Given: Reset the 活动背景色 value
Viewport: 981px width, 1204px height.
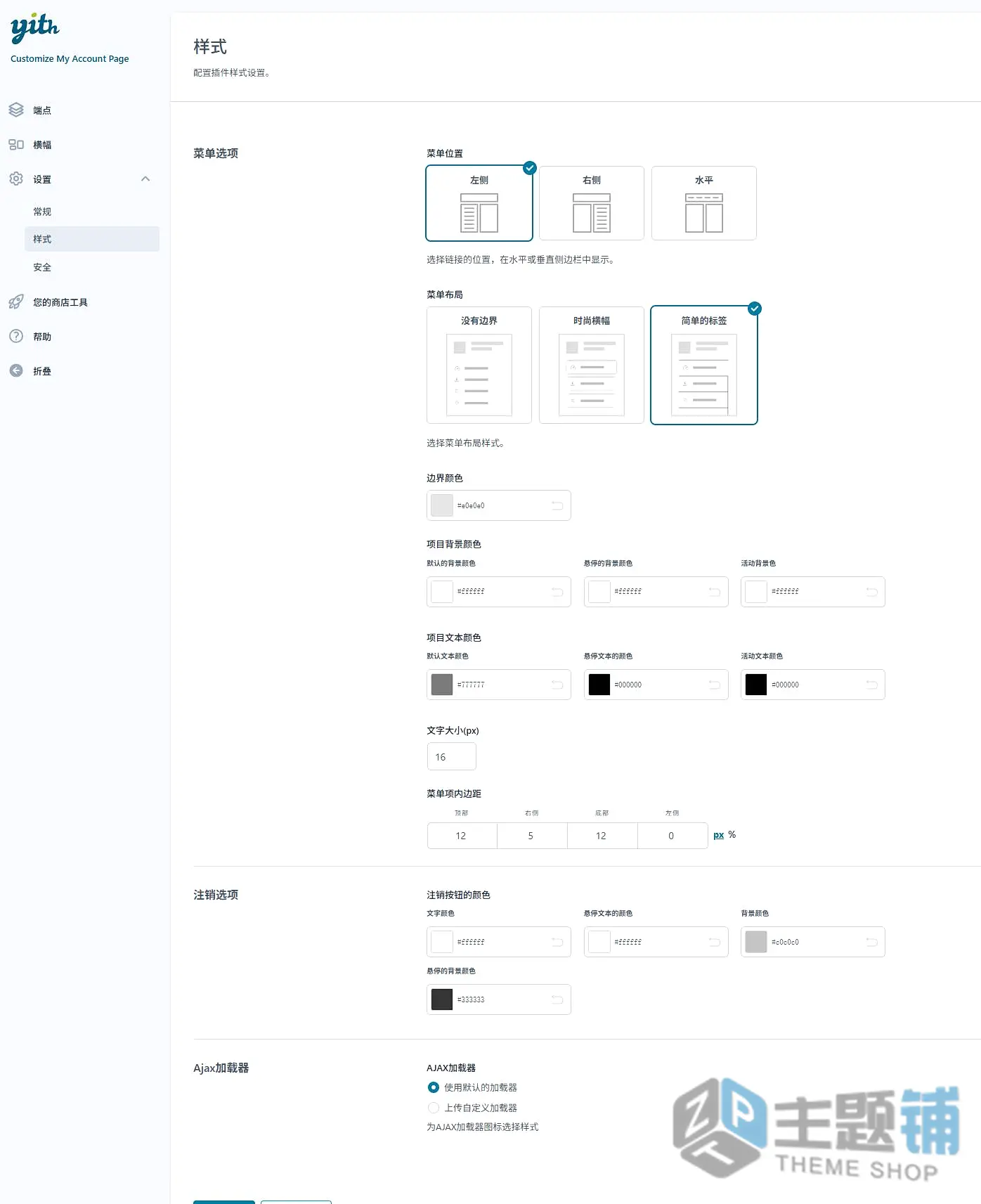Looking at the screenshot, I should tap(872, 592).
